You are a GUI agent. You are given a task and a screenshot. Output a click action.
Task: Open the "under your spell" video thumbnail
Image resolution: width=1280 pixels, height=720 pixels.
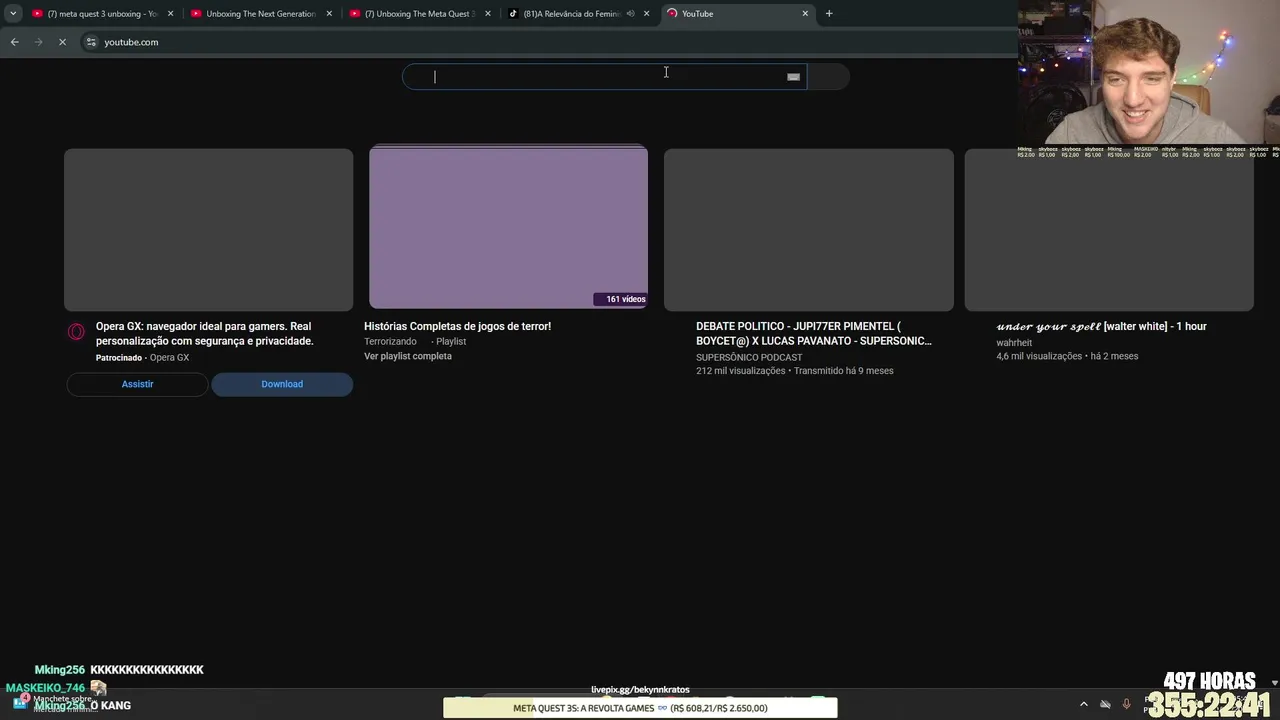click(x=1109, y=230)
